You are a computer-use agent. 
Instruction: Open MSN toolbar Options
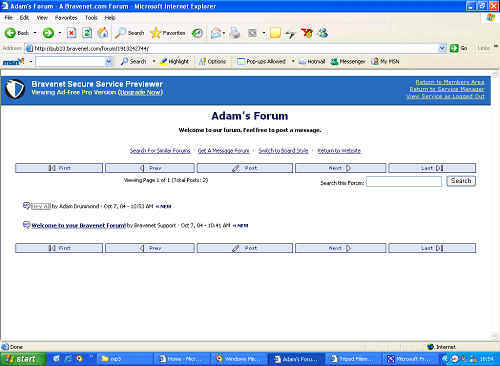(212, 61)
